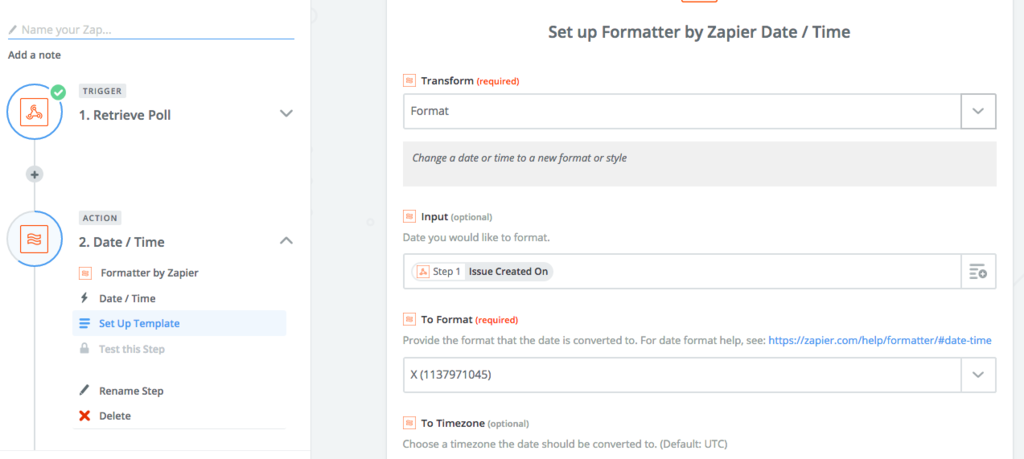Click the Input field with Issue Created On
The height and width of the screenshot is (459, 1024).
[x=750, y=272]
